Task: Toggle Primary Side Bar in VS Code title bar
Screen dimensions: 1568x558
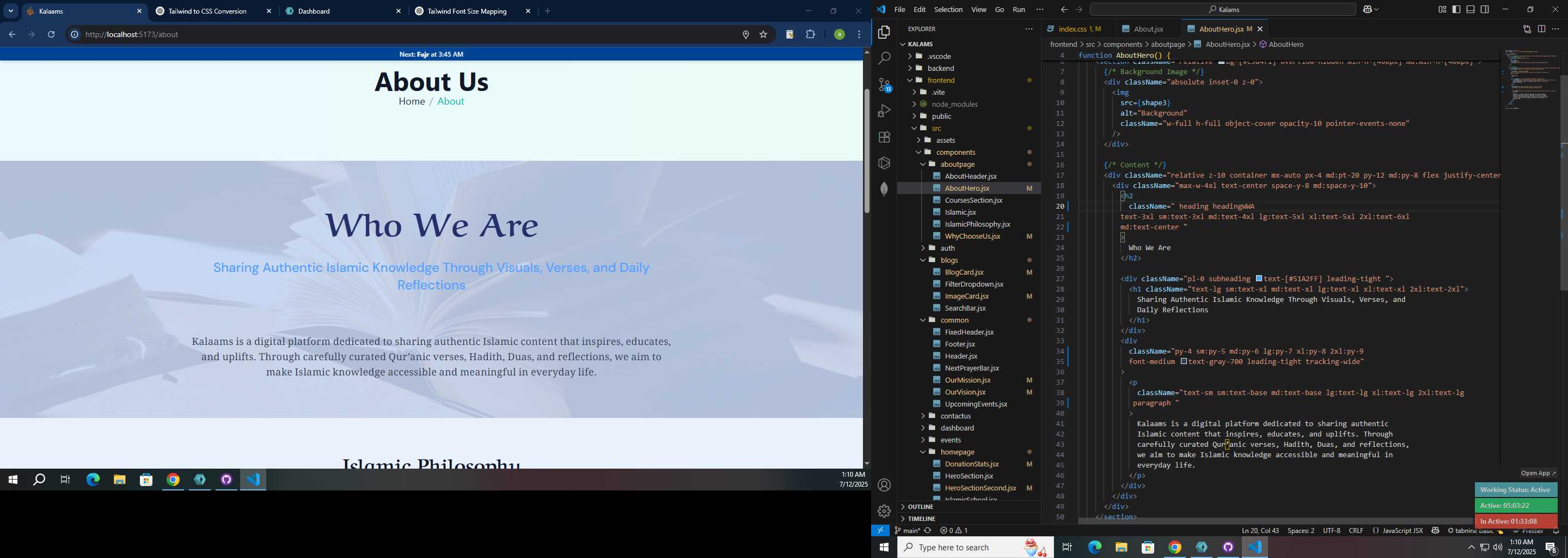Action: tap(1456, 9)
